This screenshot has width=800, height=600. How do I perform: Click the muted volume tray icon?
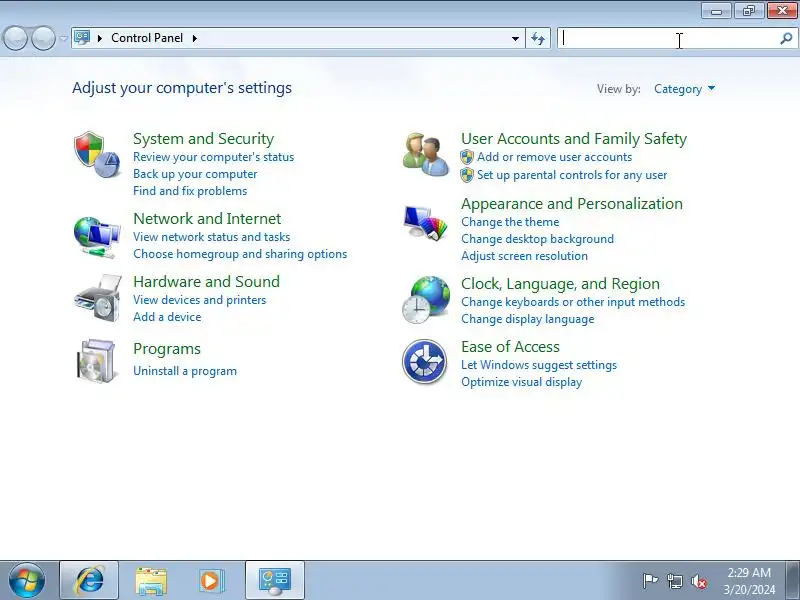click(x=699, y=581)
